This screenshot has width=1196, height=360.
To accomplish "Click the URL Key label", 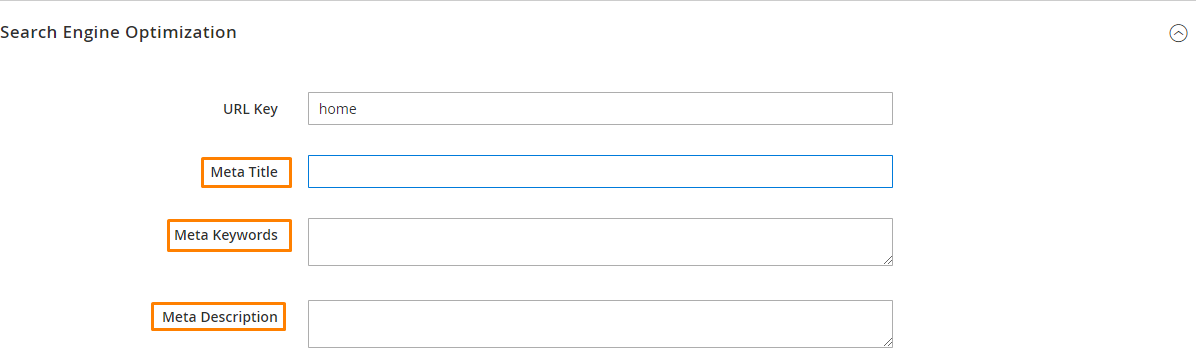I will (x=250, y=109).
